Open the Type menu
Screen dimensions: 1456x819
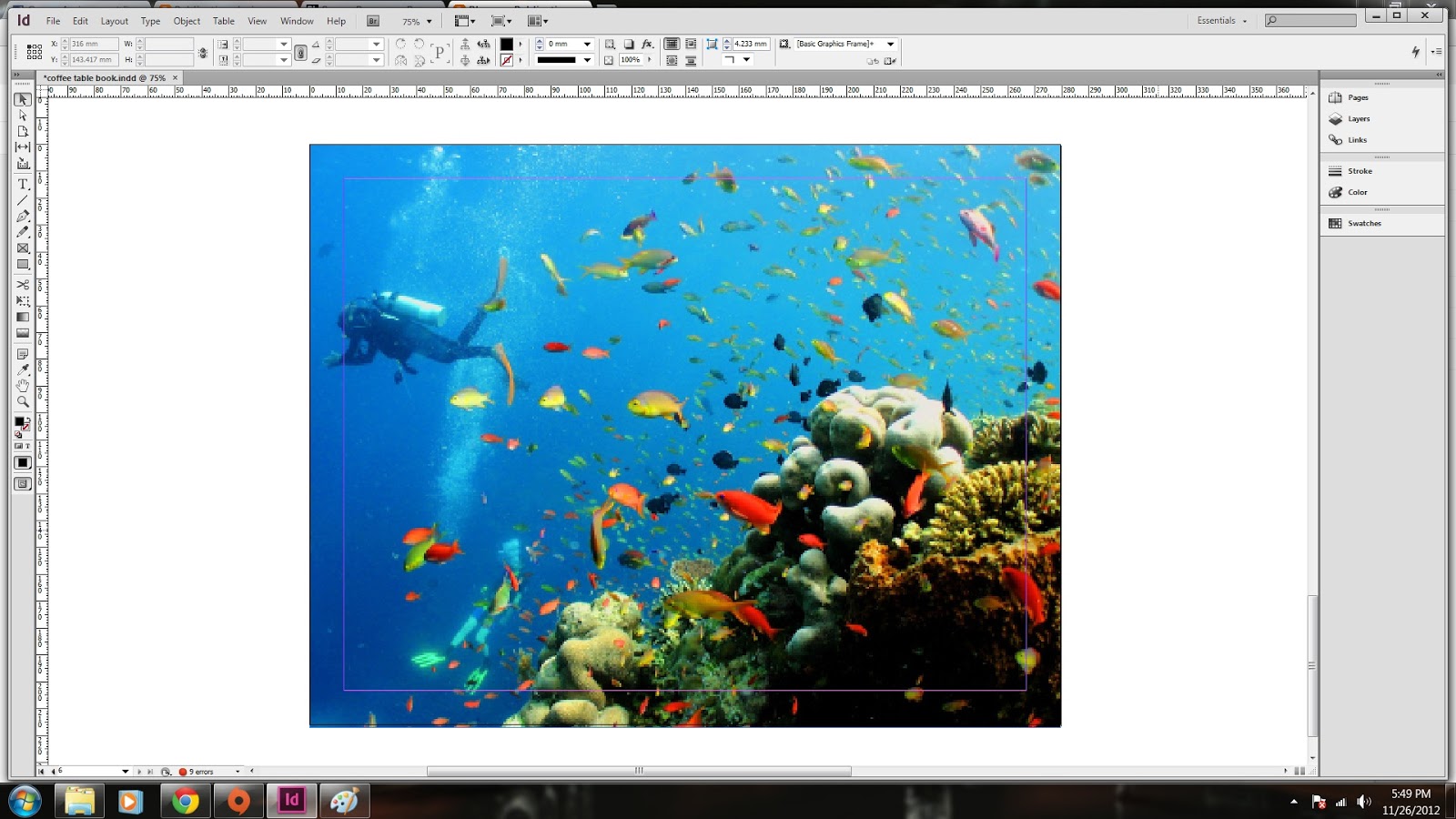150,21
